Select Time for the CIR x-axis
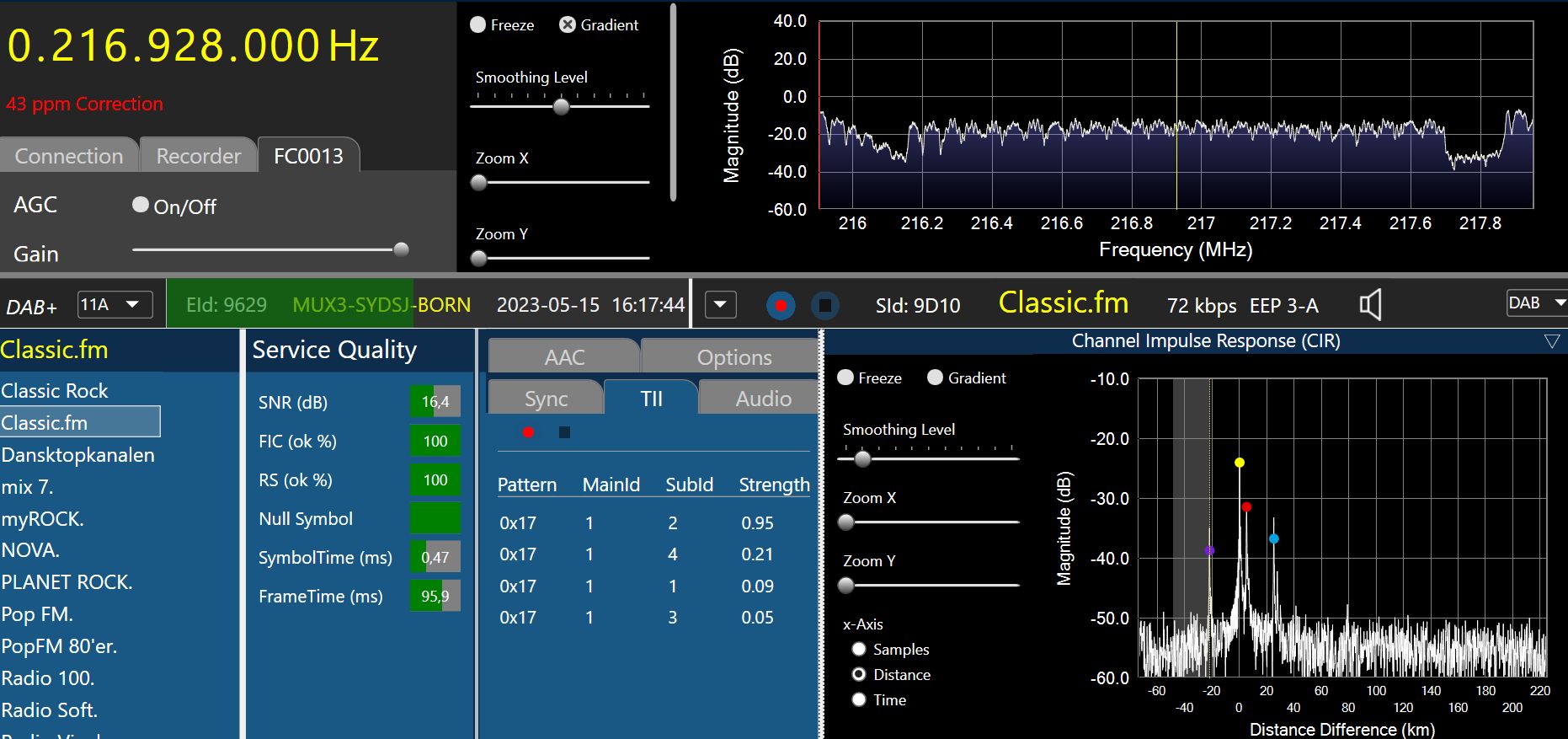The image size is (1568, 739). (x=859, y=699)
